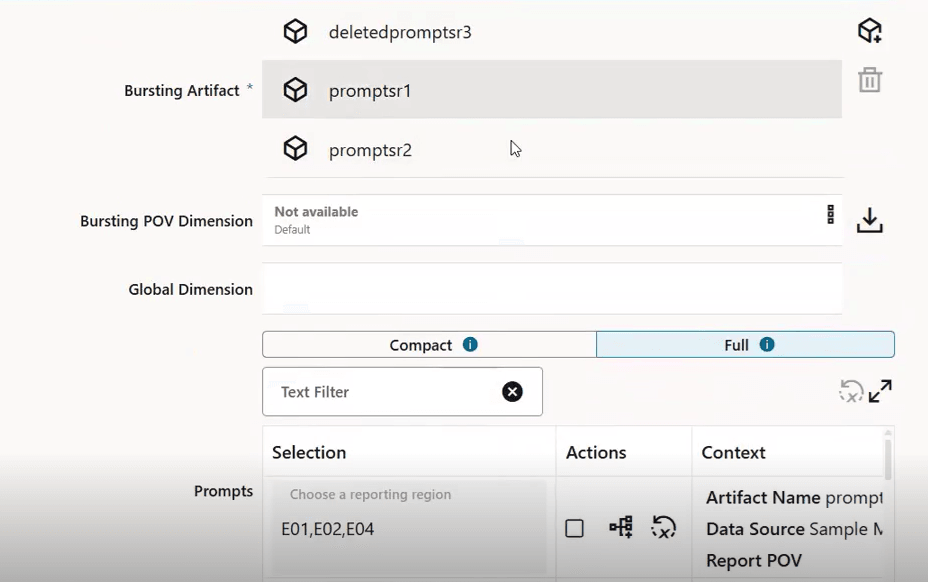Screen dimensions: 928x582
Task: Click the add bursting artifact cube icon
Action: click(869, 31)
